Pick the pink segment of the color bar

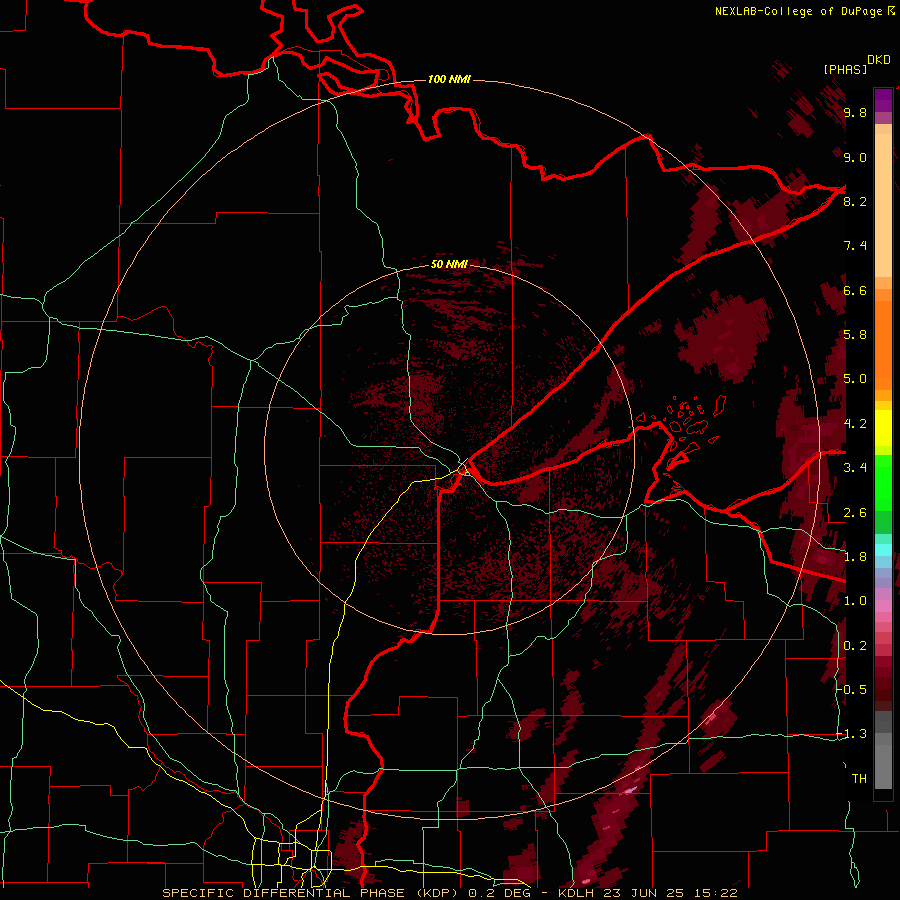click(x=883, y=606)
